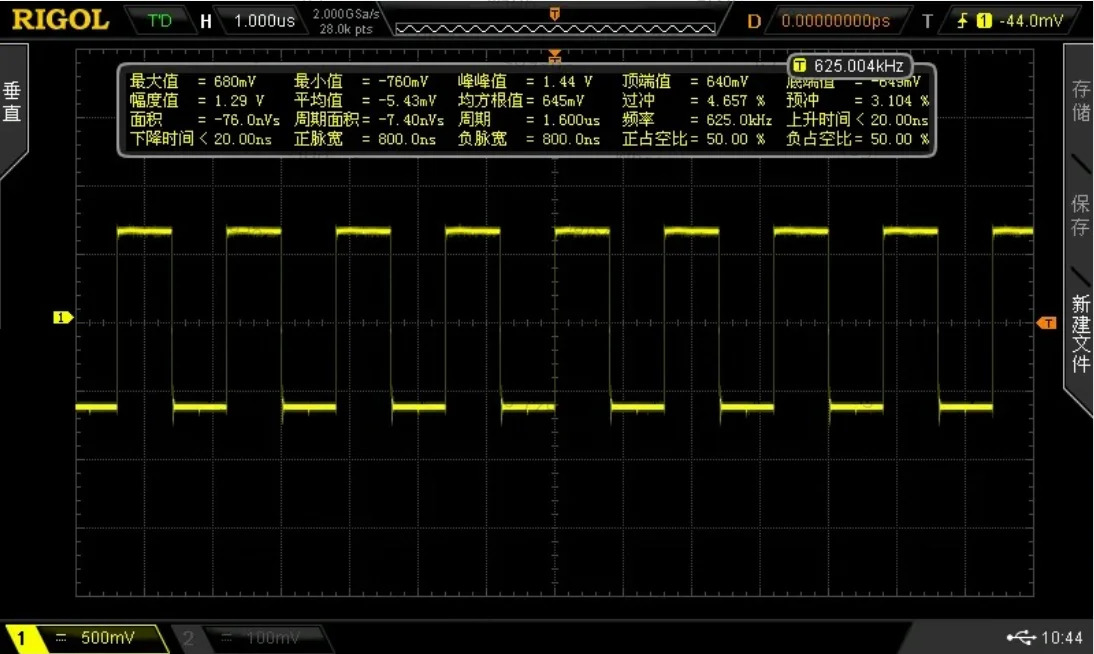The image size is (1094, 654).
Task: Click the 下降时间 < 20.00ns measurement
Action: tap(200, 139)
